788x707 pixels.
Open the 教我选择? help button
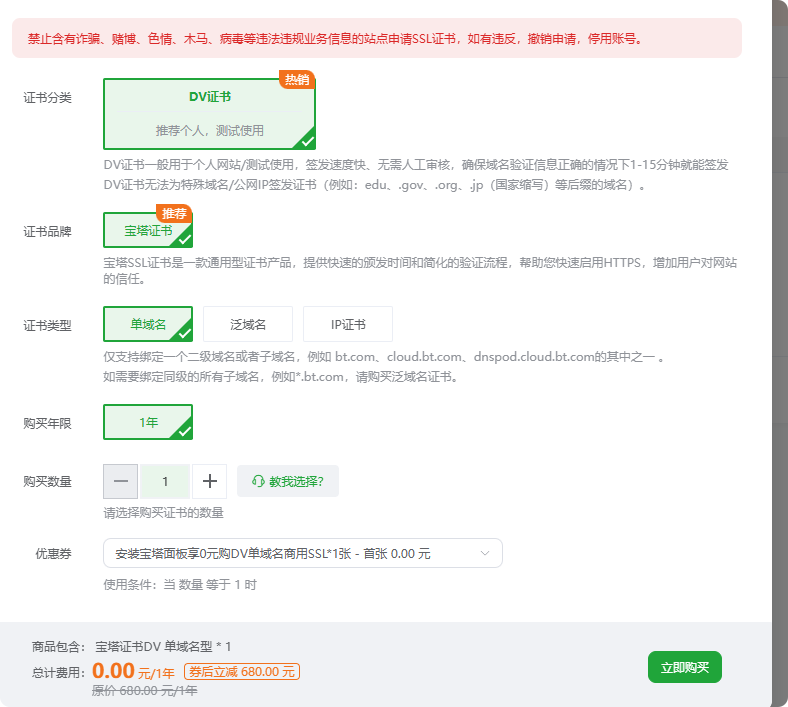pyautogui.click(x=287, y=481)
